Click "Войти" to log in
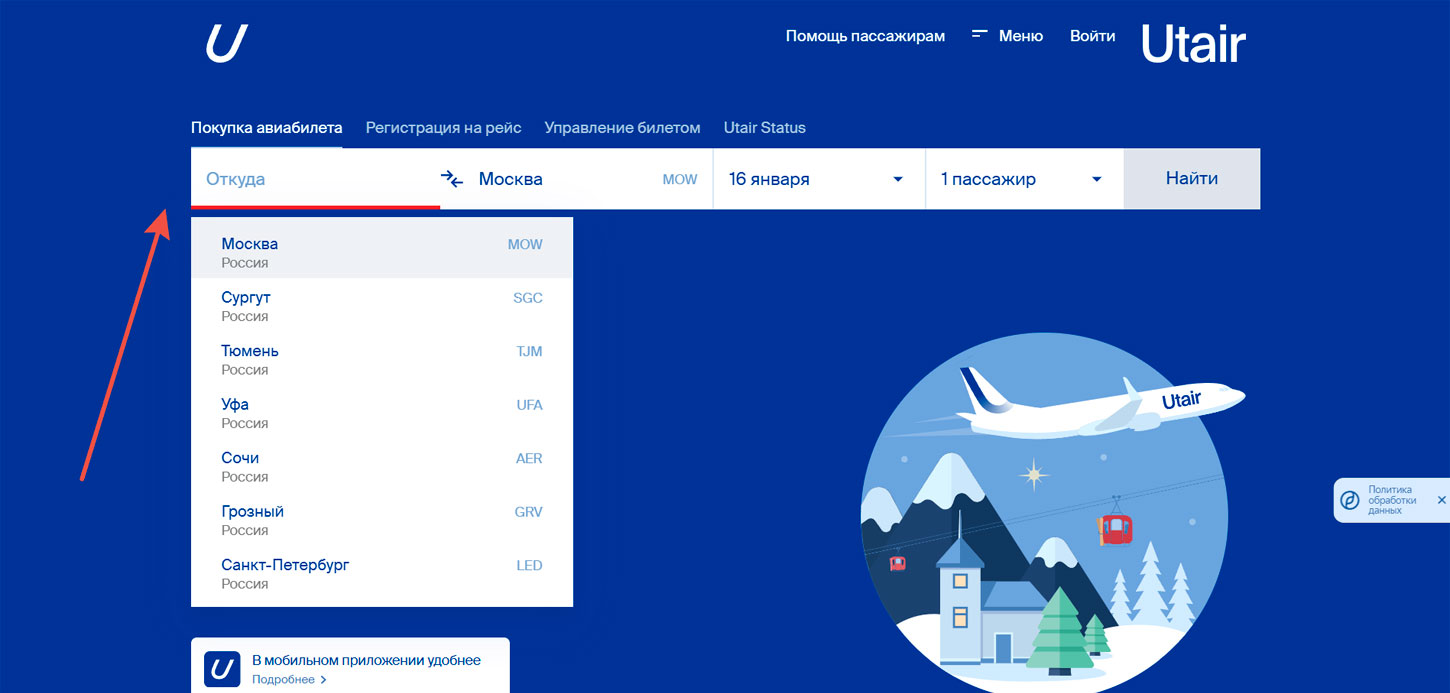Screen dimensions: 1450x693 coord(1092,35)
